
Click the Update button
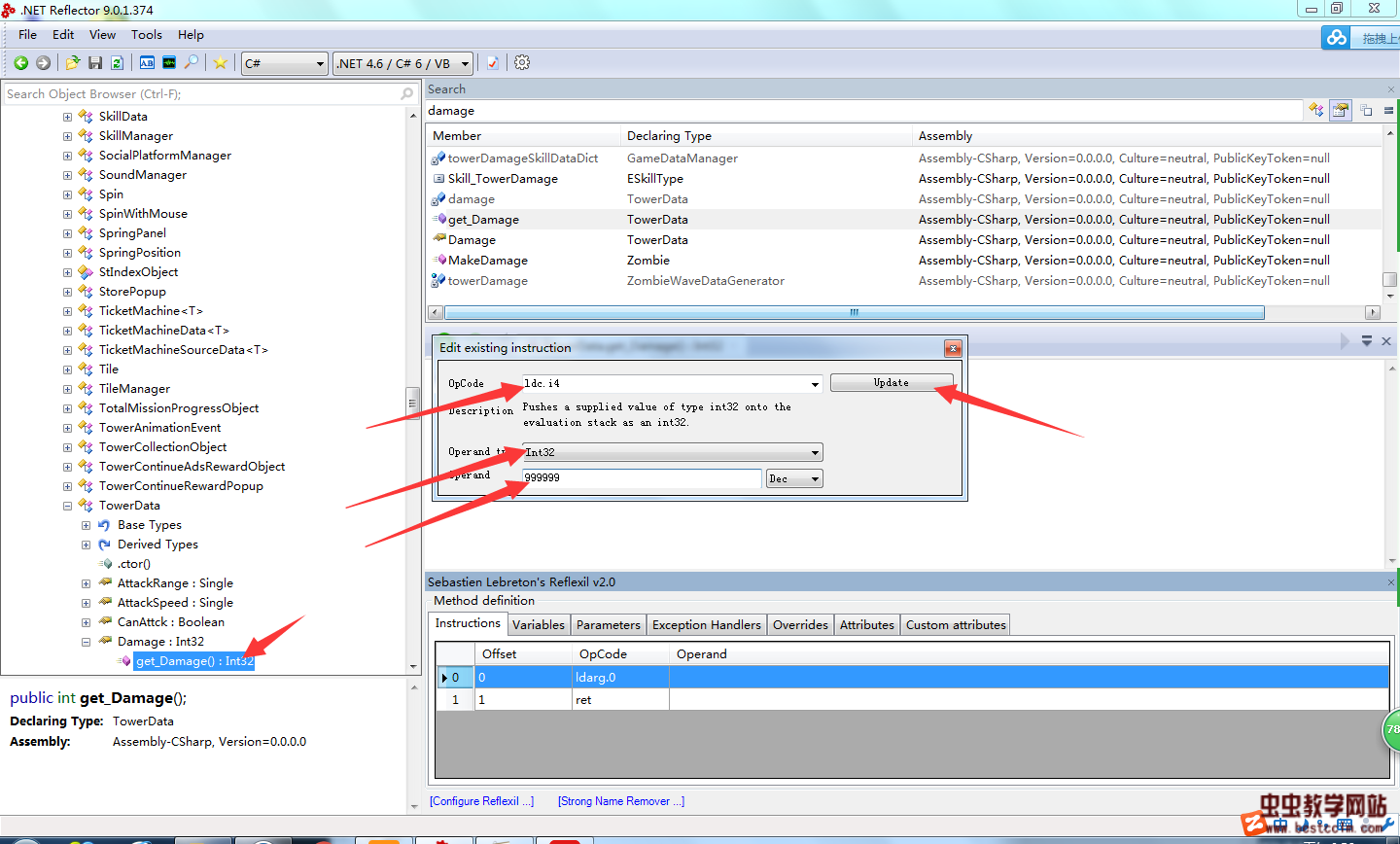[892, 383]
